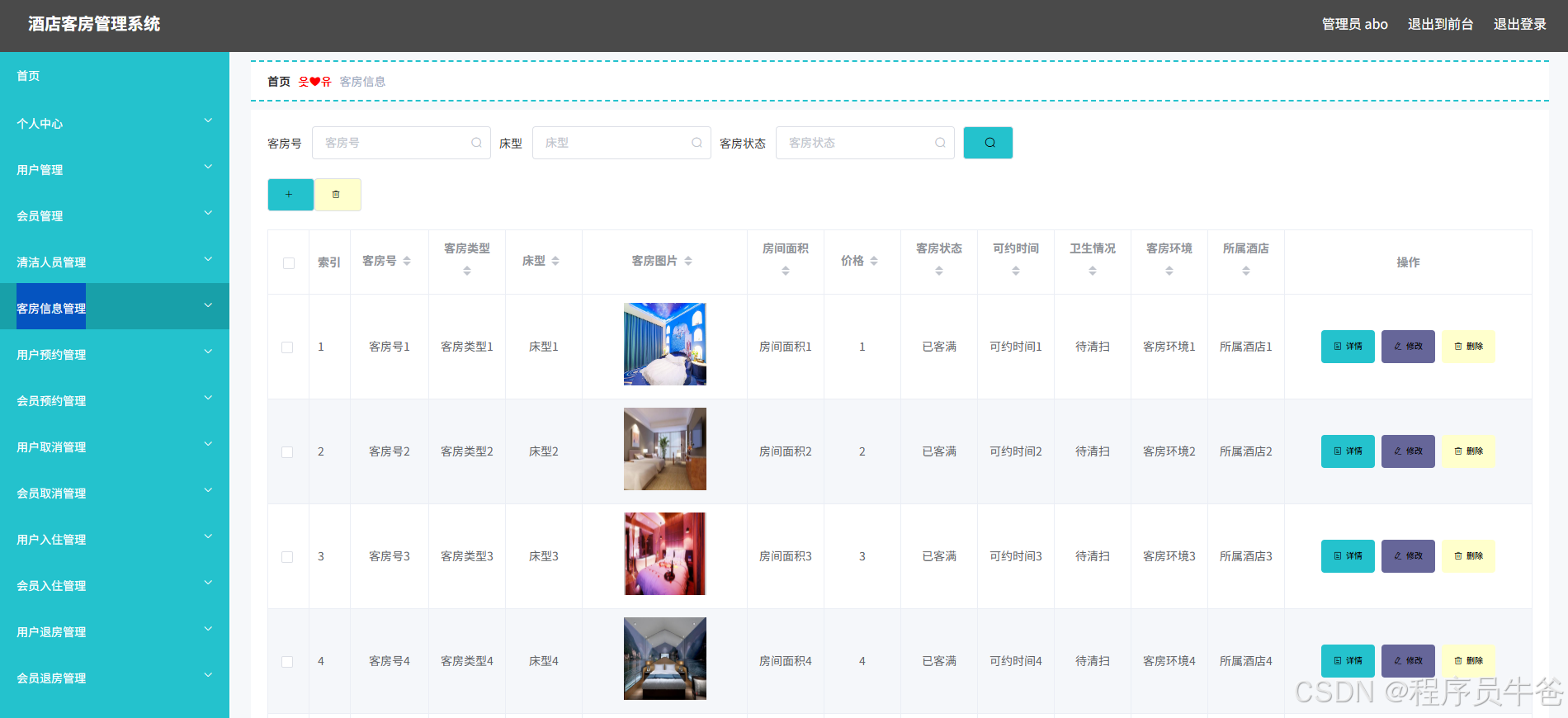Open the room image of 客房号2
1568x718 pixels.
(665, 449)
